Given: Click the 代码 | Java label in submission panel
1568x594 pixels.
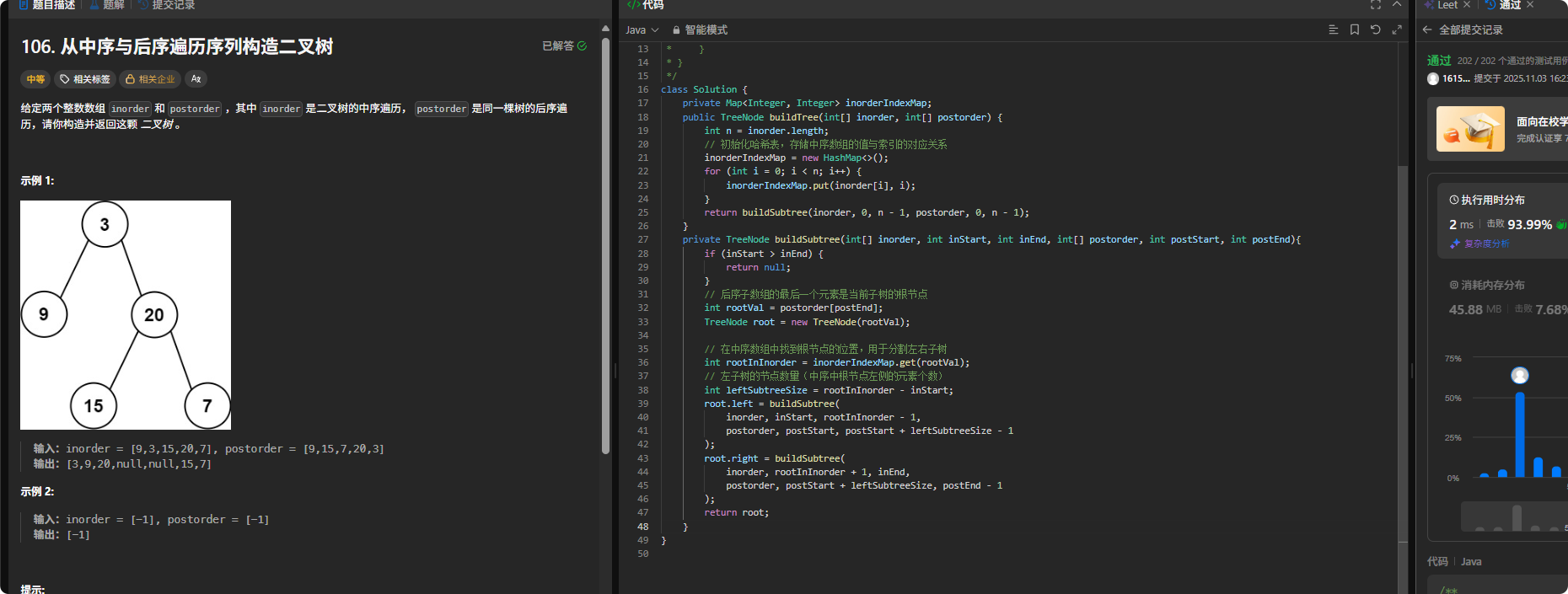Looking at the screenshot, I should pyautogui.click(x=1454, y=561).
